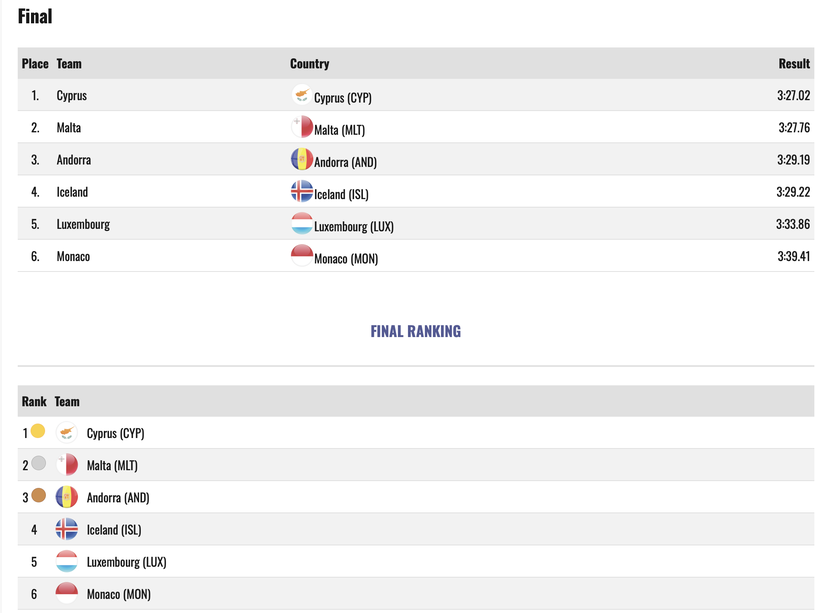
Task: Click the Result column header
Action: click(794, 64)
